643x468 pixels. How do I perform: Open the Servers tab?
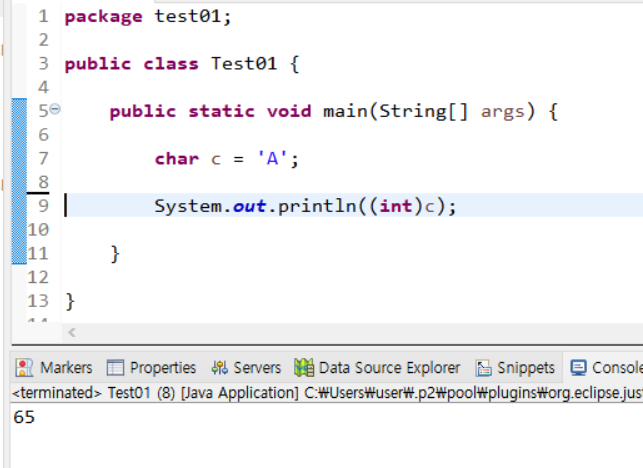(246, 368)
